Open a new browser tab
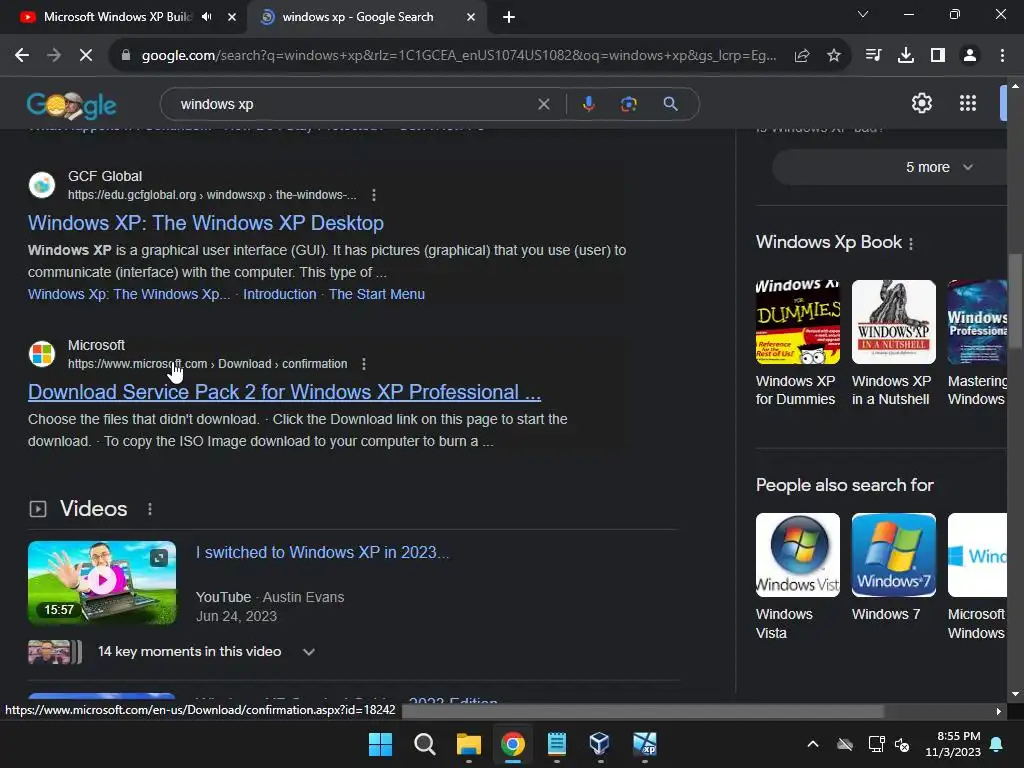 tap(509, 18)
